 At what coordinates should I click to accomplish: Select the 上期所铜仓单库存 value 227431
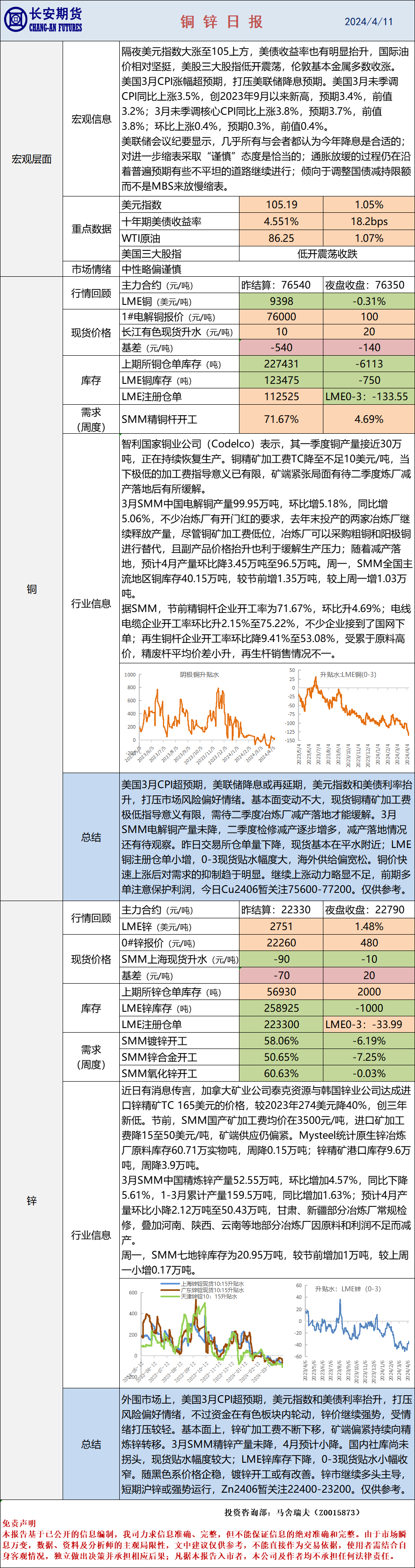(x=281, y=364)
